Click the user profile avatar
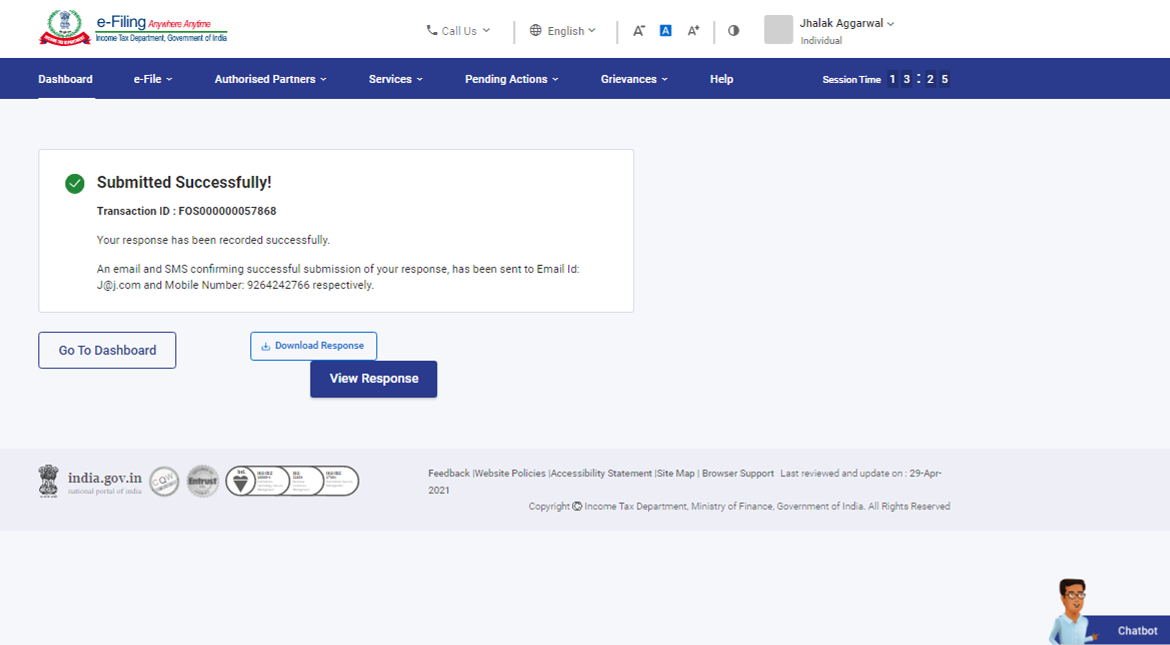The width and height of the screenshot is (1170, 645). (x=778, y=30)
